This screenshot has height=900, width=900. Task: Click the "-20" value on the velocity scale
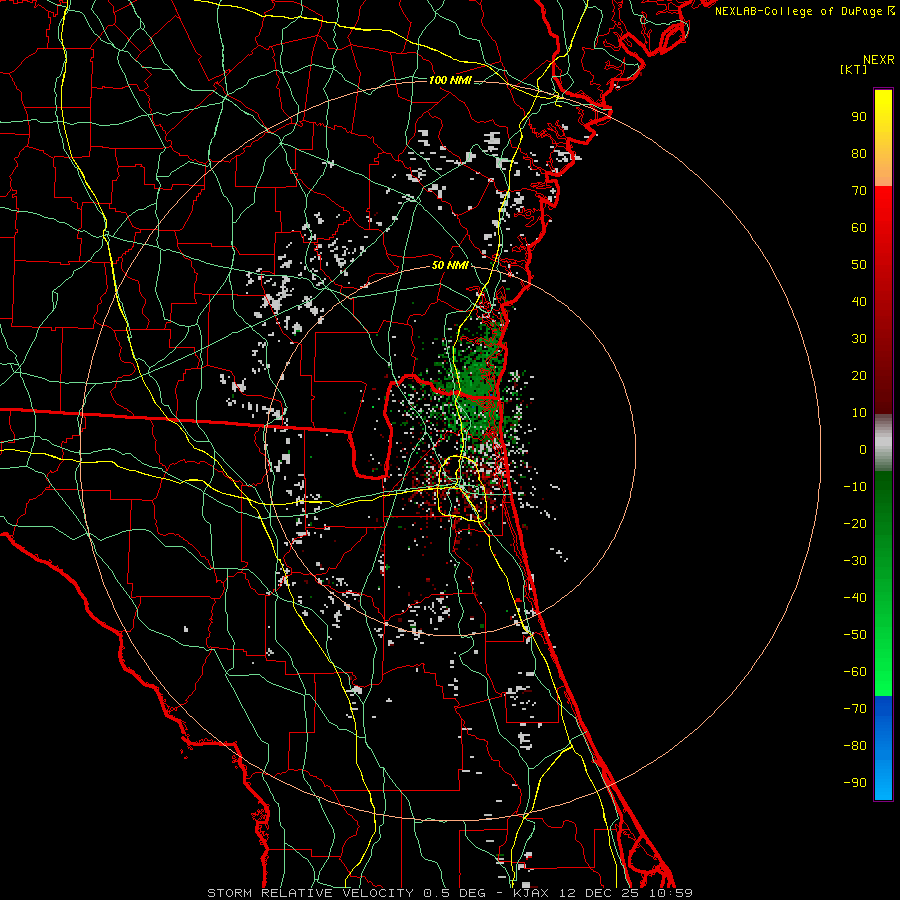coord(855,523)
